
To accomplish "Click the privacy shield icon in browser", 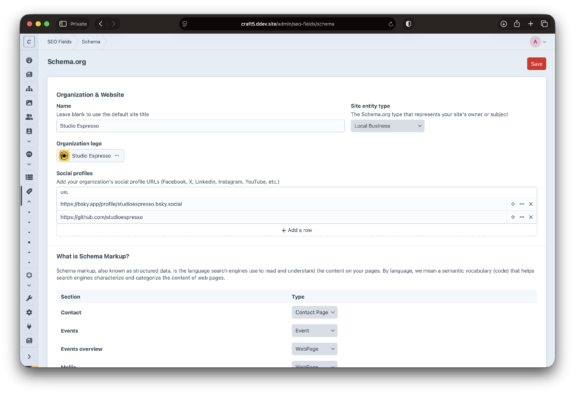I will point(408,24).
